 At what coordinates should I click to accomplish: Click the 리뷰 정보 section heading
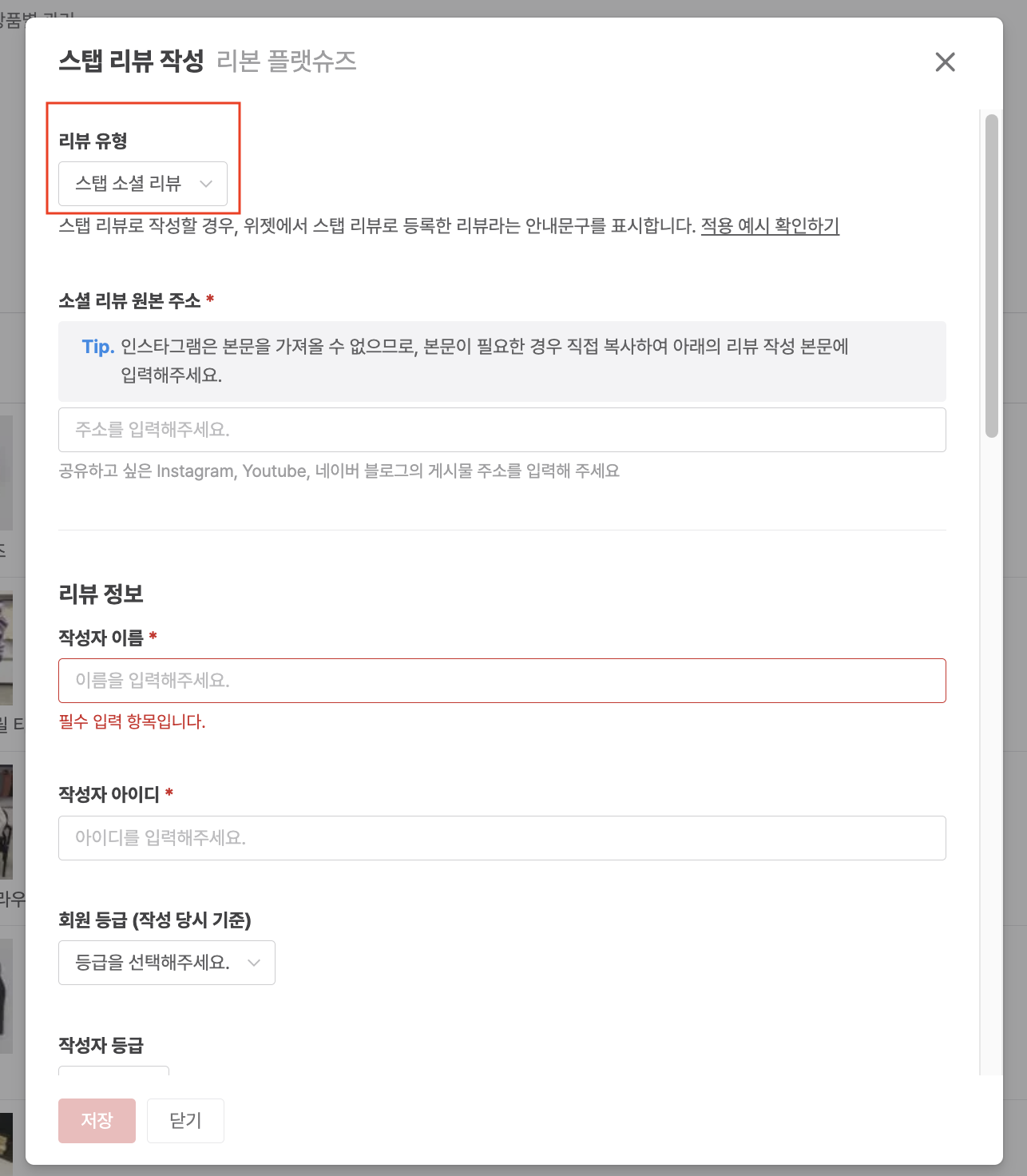(101, 594)
